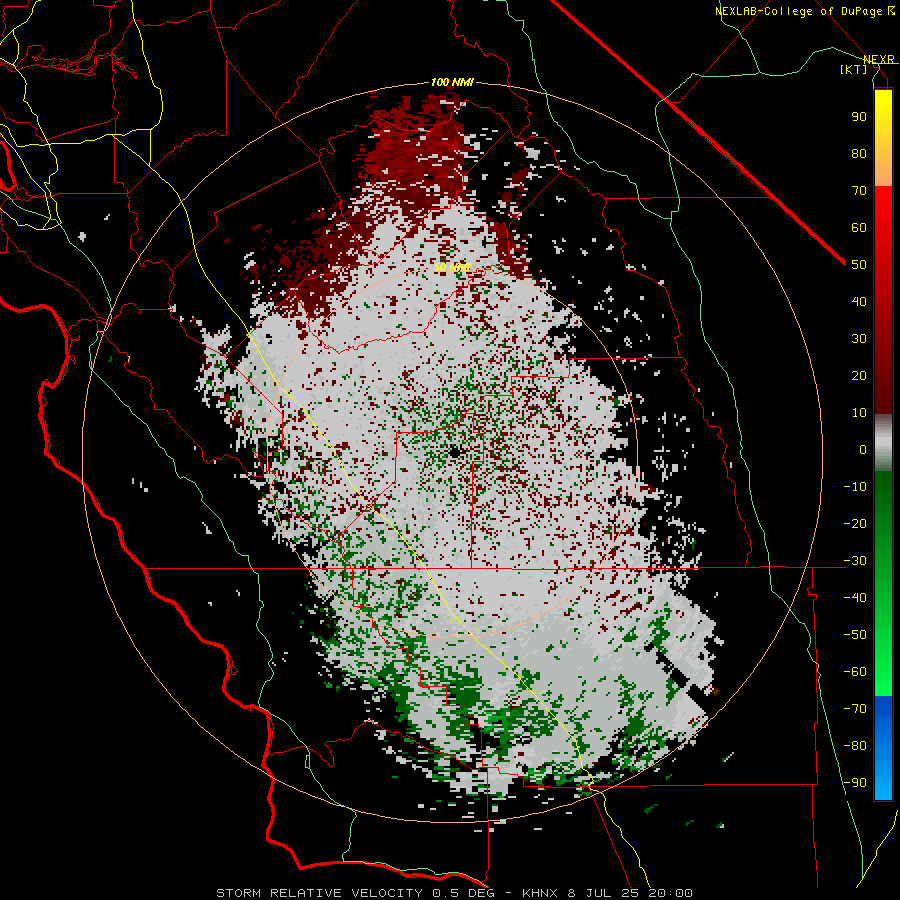The image size is (900, 900).
Task: Click the 10 value on the velocity scale
Action: 859,413
